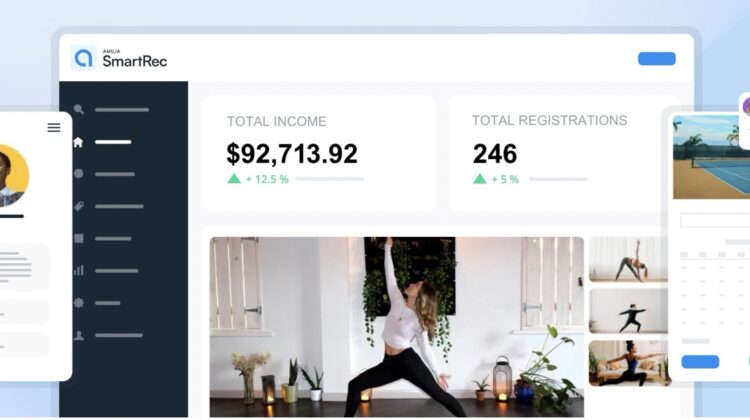Click the circle icon in the sidebar
The height and width of the screenshot is (420, 750).
[79, 174]
